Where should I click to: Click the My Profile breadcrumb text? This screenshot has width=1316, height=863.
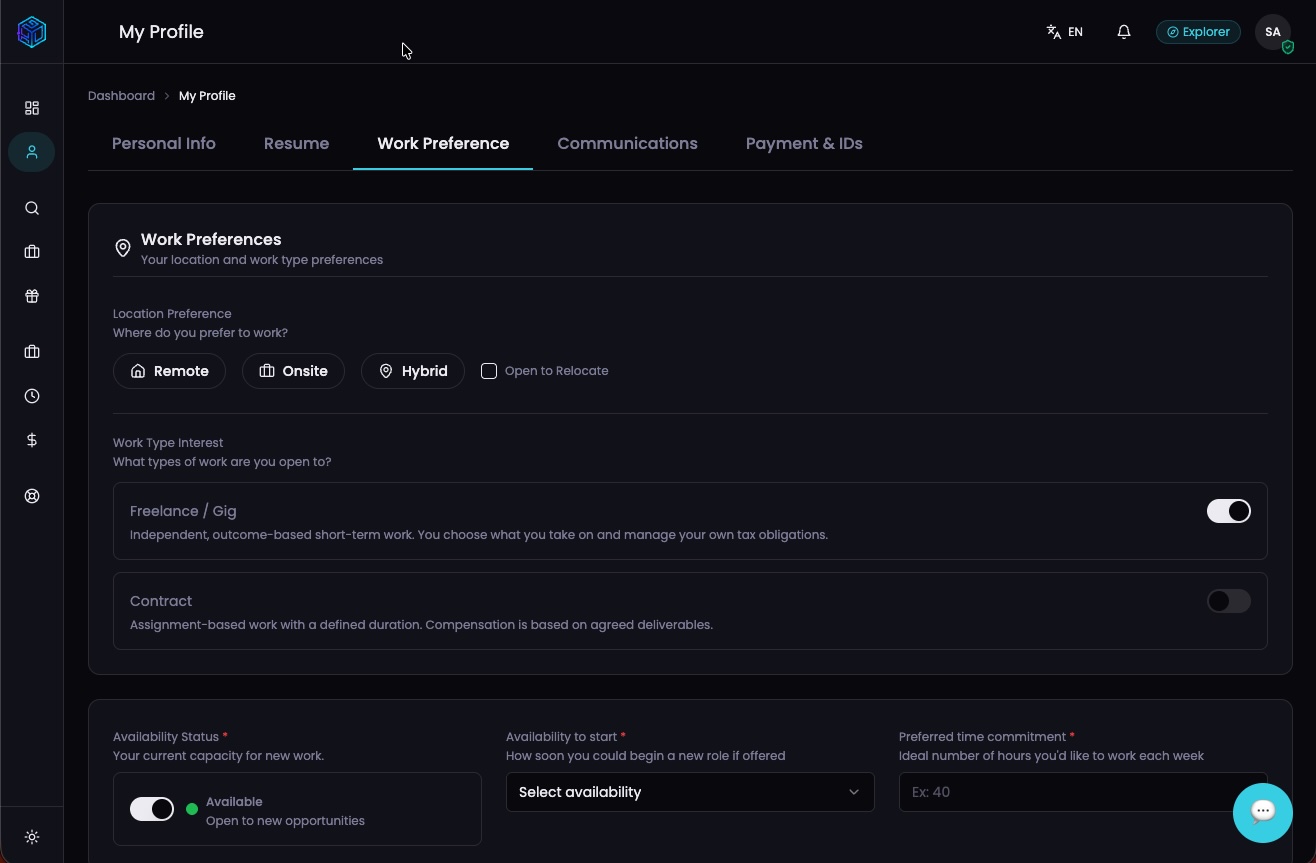click(x=207, y=96)
